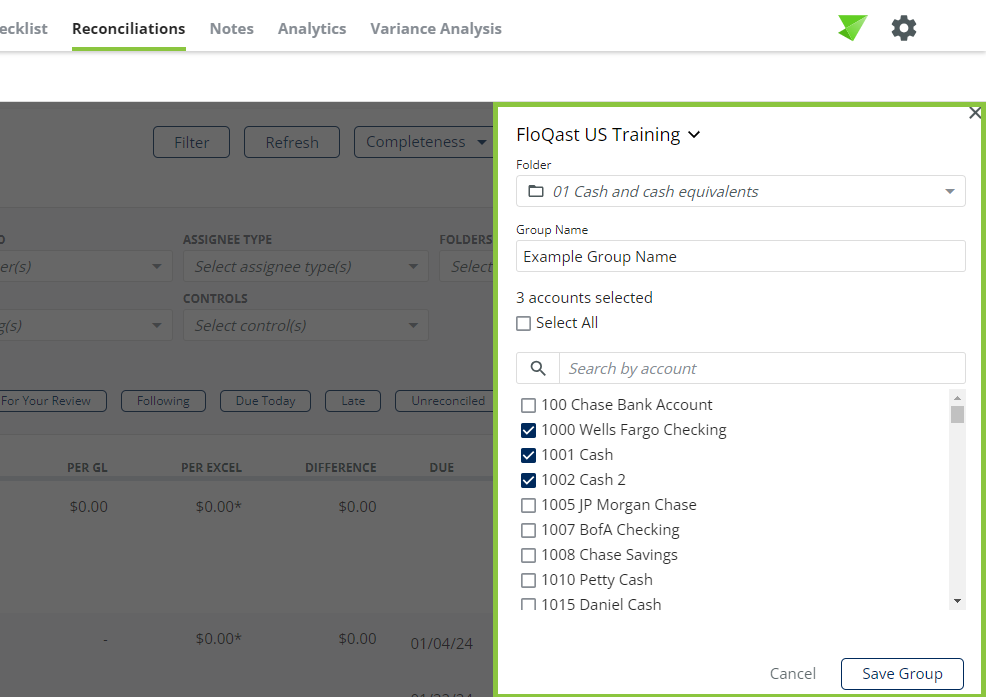Go to Variance Analysis tab
986x697 pixels.
click(436, 29)
